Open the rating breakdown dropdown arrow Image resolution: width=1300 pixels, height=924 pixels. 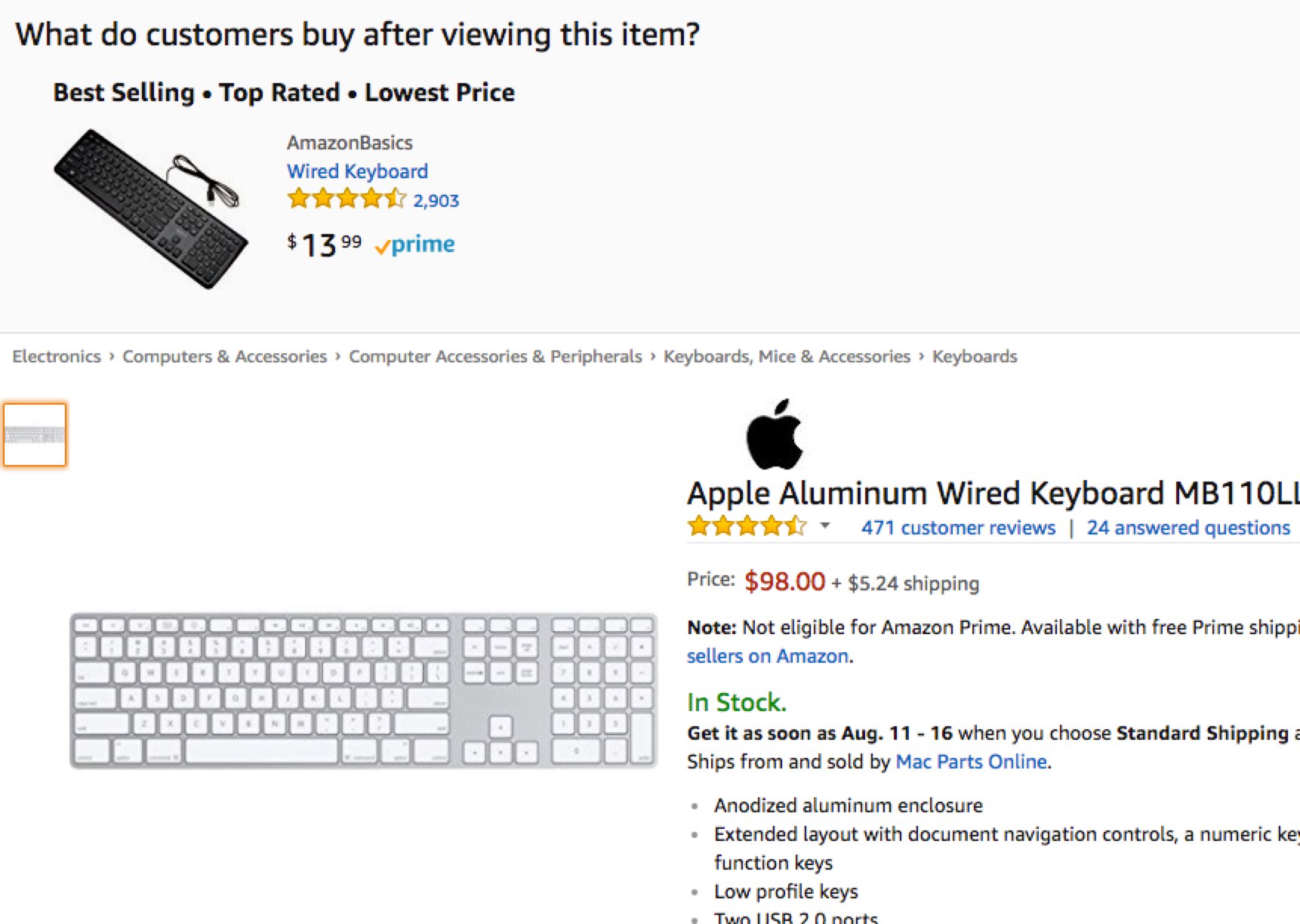[825, 525]
